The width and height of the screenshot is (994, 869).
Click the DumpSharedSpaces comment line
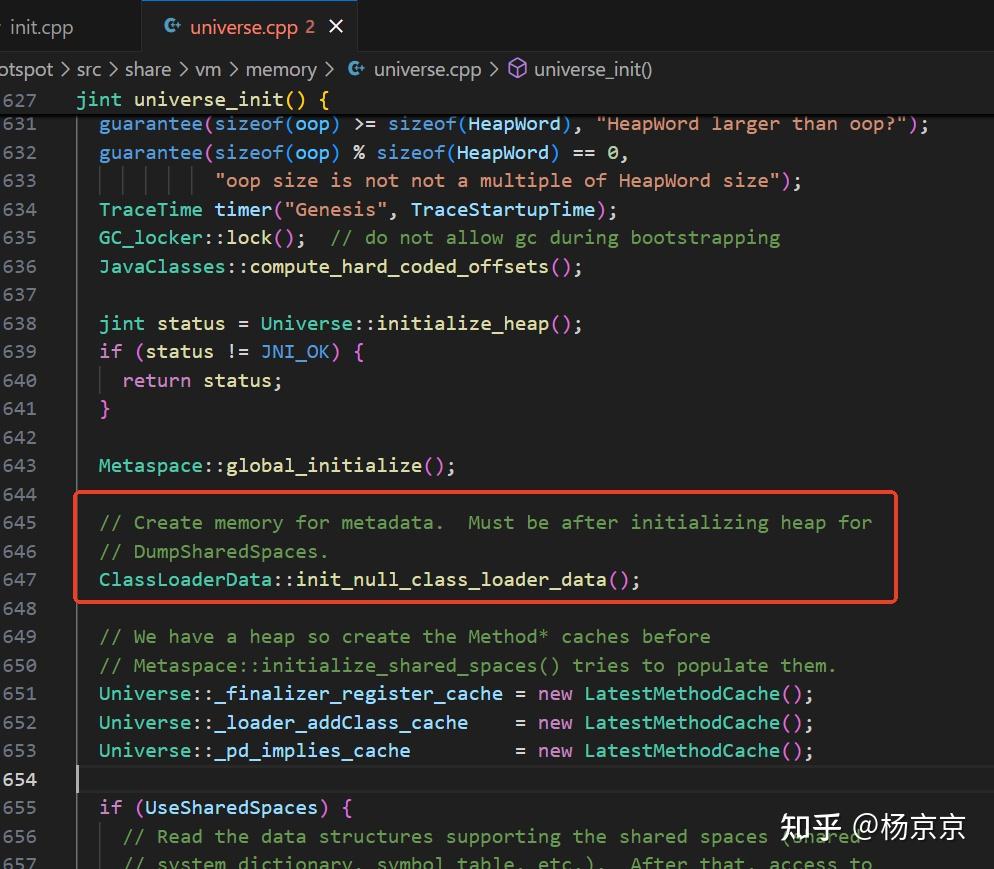point(213,552)
